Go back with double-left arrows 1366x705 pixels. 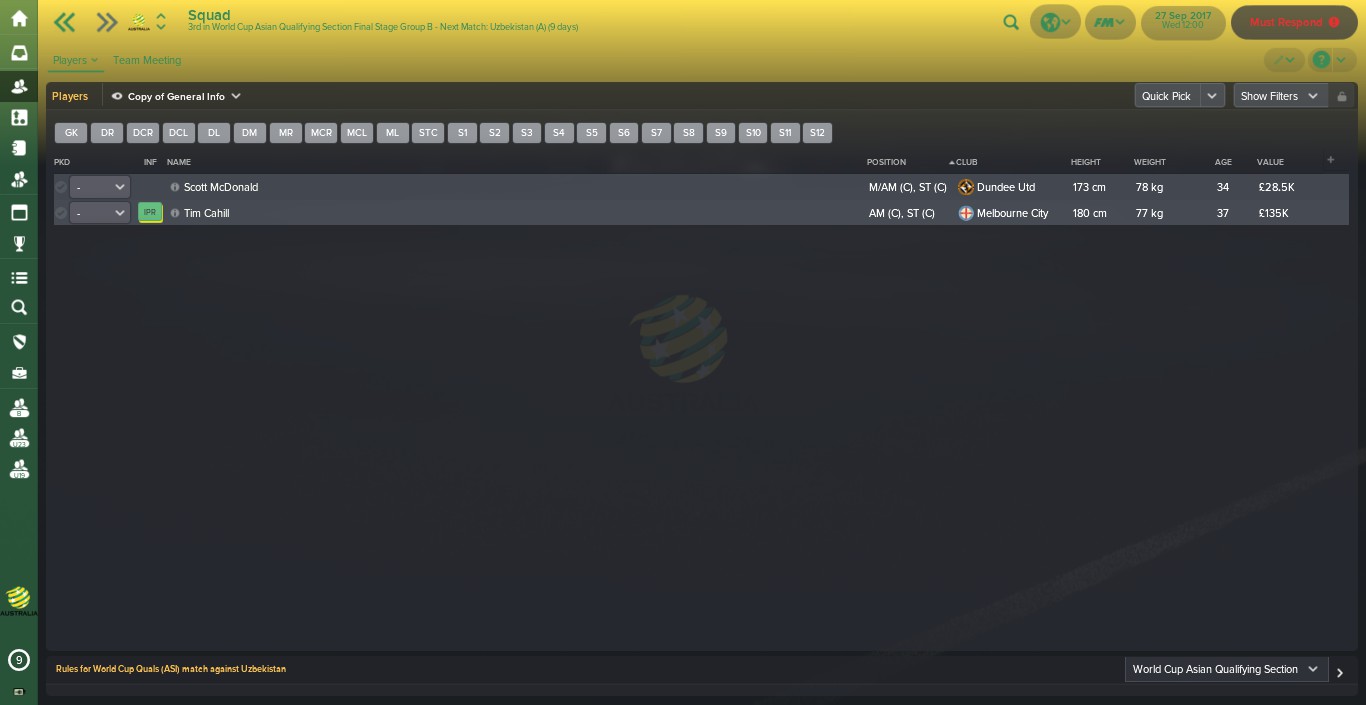pos(65,22)
